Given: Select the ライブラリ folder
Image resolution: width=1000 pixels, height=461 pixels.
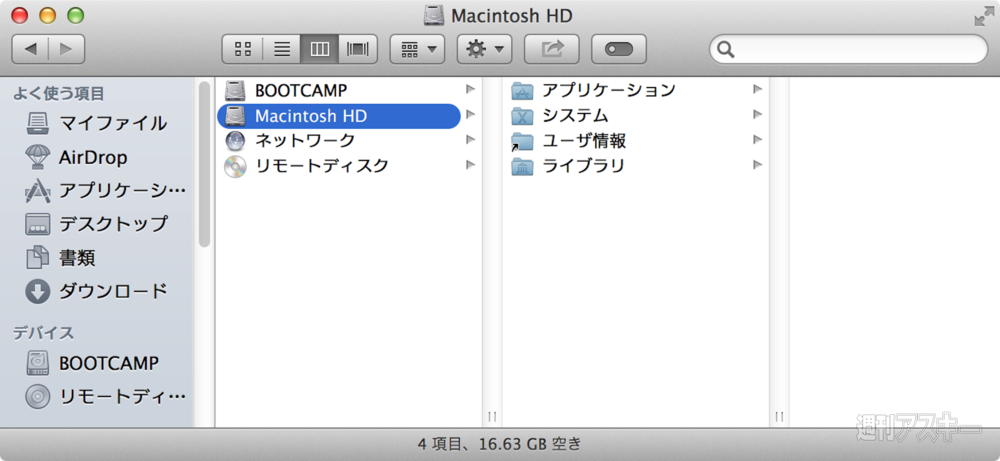Looking at the screenshot, I should pyautogui.click(x=636, y=166).
